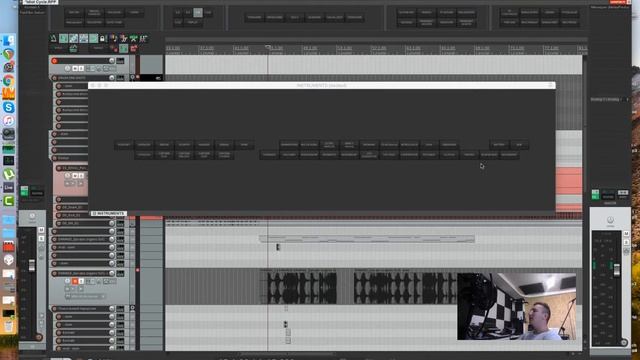
Task: Open Camtasia from the Dock
Action: tap(9, 201)
